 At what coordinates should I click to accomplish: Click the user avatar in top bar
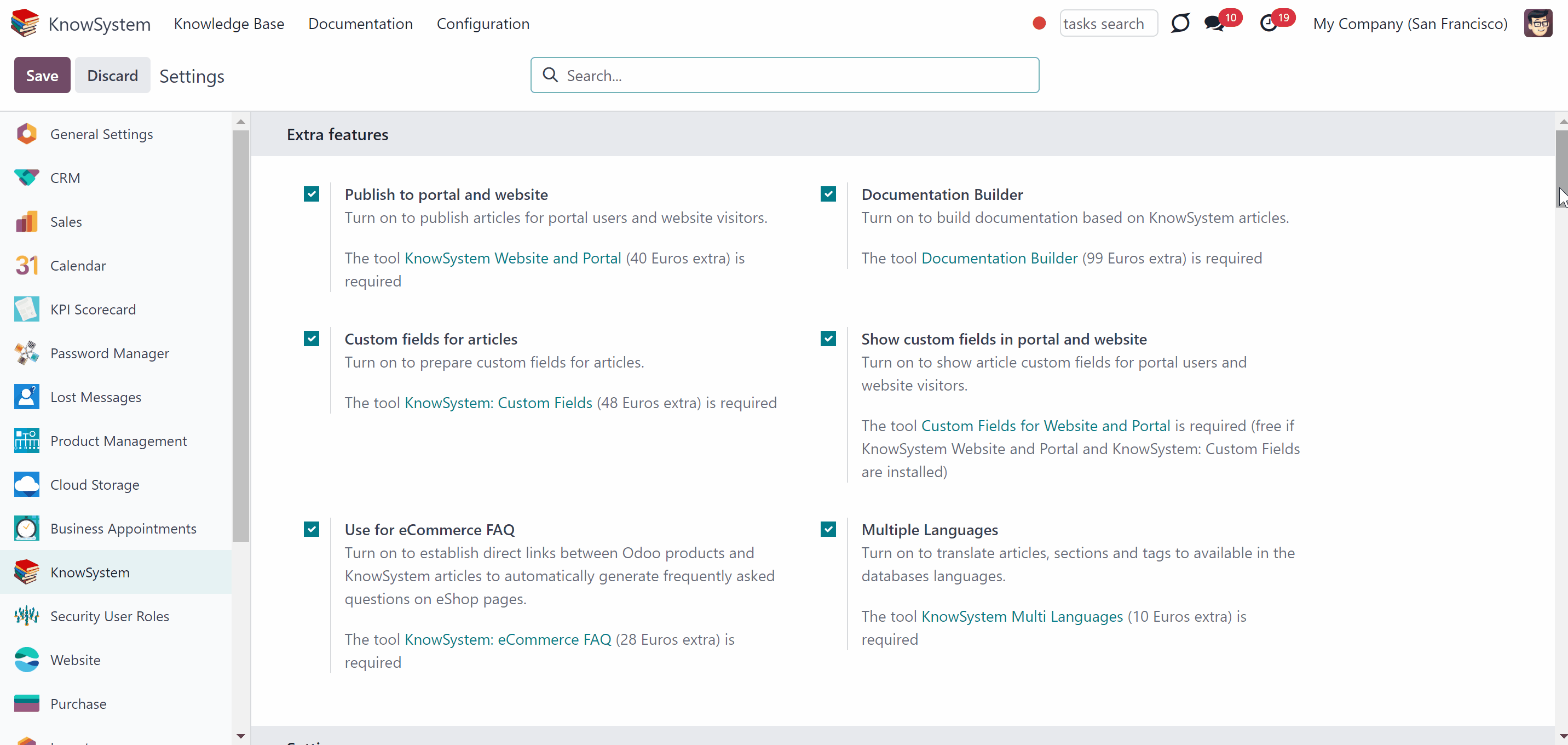[x=1537, y=24]
